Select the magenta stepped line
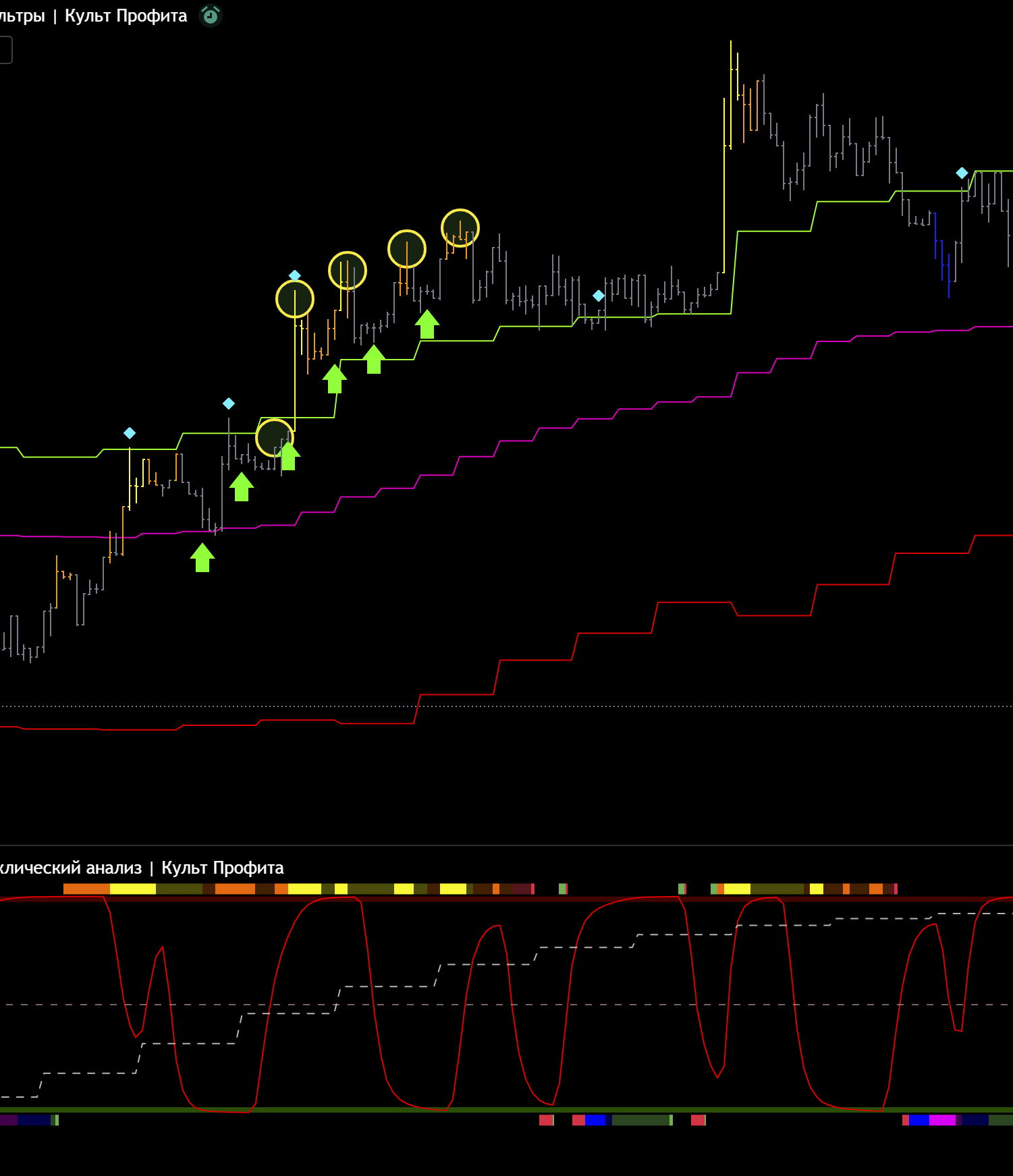This screenshot has height=1176, width=1013. [675, 401]
